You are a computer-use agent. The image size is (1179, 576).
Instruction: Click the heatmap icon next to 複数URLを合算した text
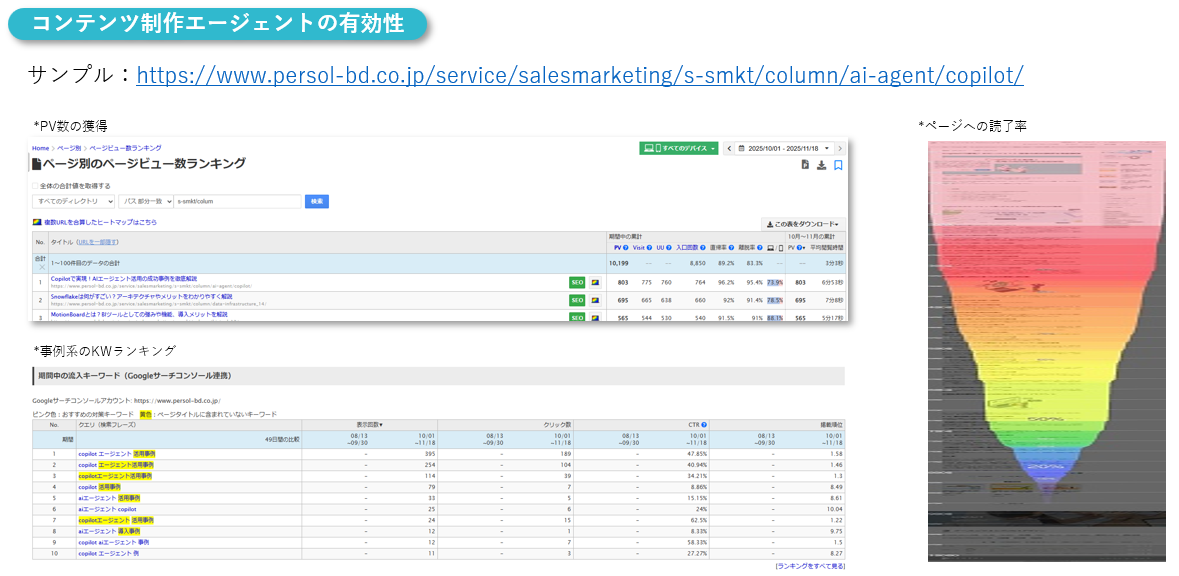36,222
